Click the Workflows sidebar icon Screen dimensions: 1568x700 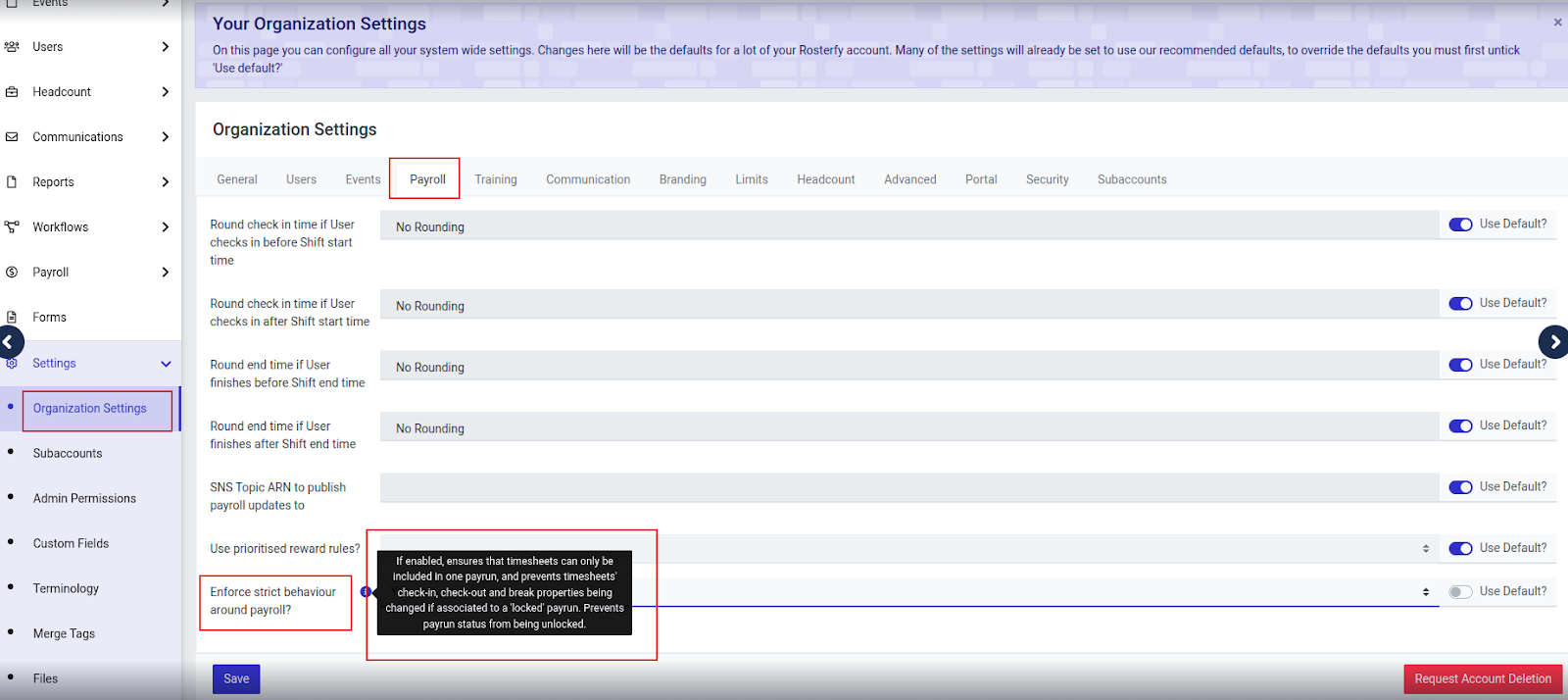12,227
